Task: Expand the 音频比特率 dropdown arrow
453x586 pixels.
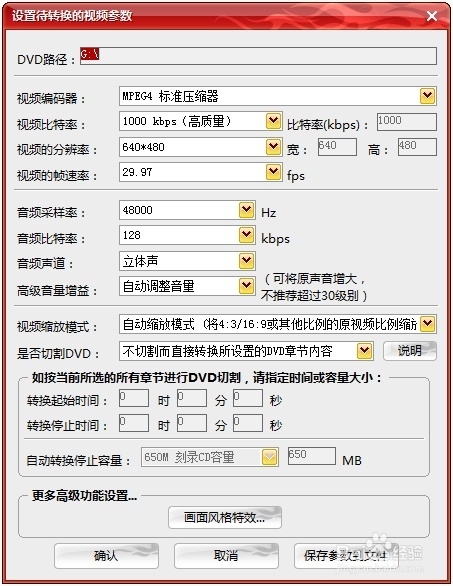Action: (246, 235)
